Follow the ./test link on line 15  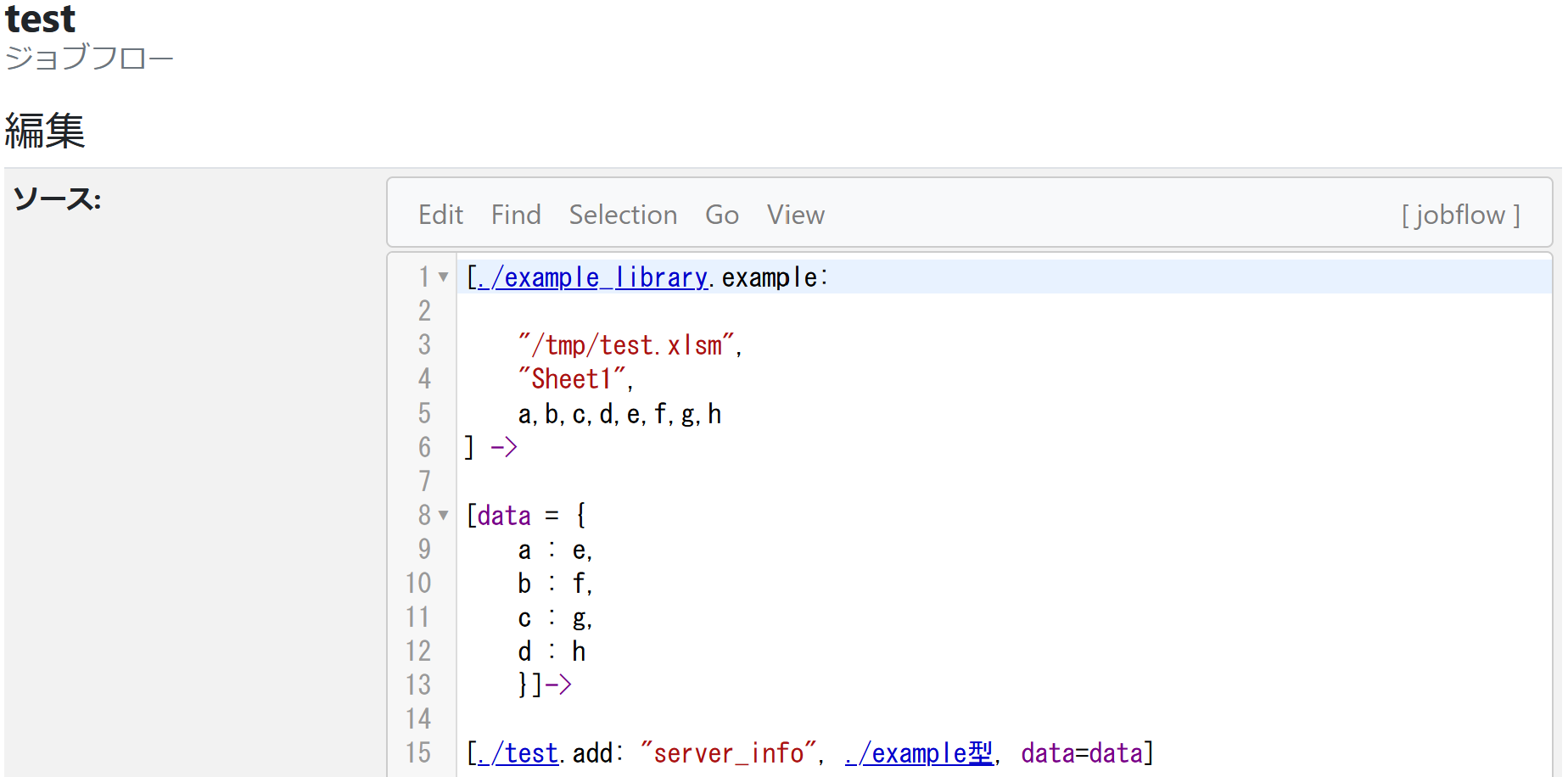(x=518, y=753)
